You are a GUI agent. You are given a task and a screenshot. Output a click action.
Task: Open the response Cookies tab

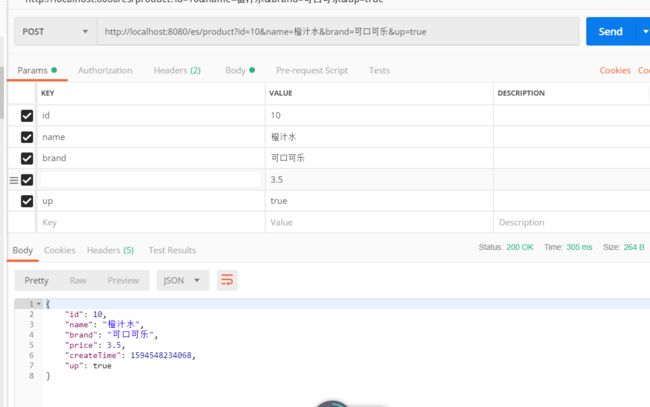(x=60, y=250)
